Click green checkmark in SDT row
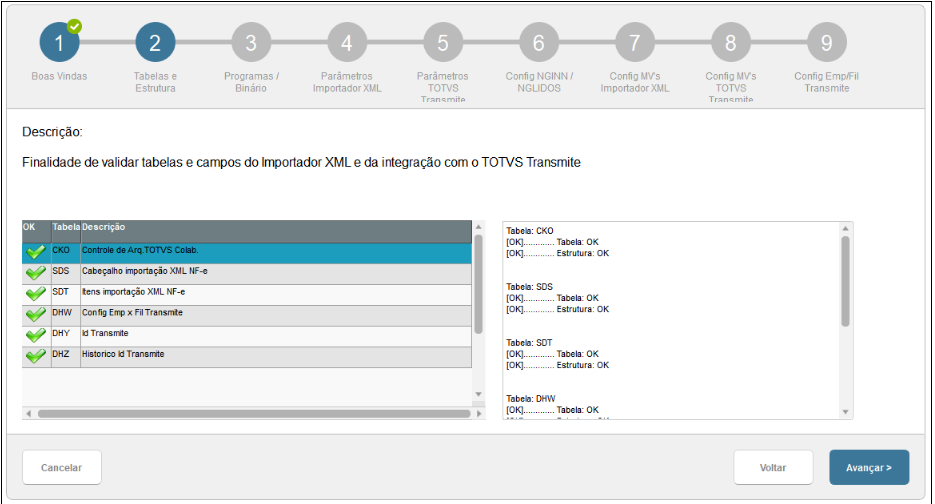Screen dimensions: 935x504 pyautogui.click(x=36, y=294)
